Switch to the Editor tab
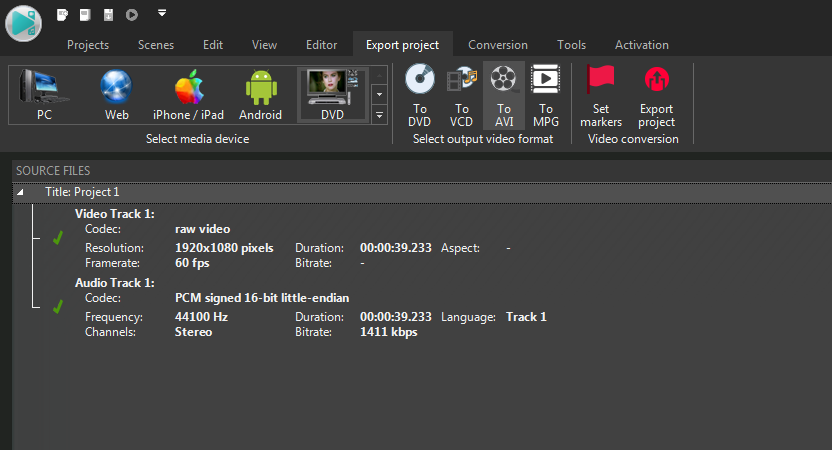 321,45
